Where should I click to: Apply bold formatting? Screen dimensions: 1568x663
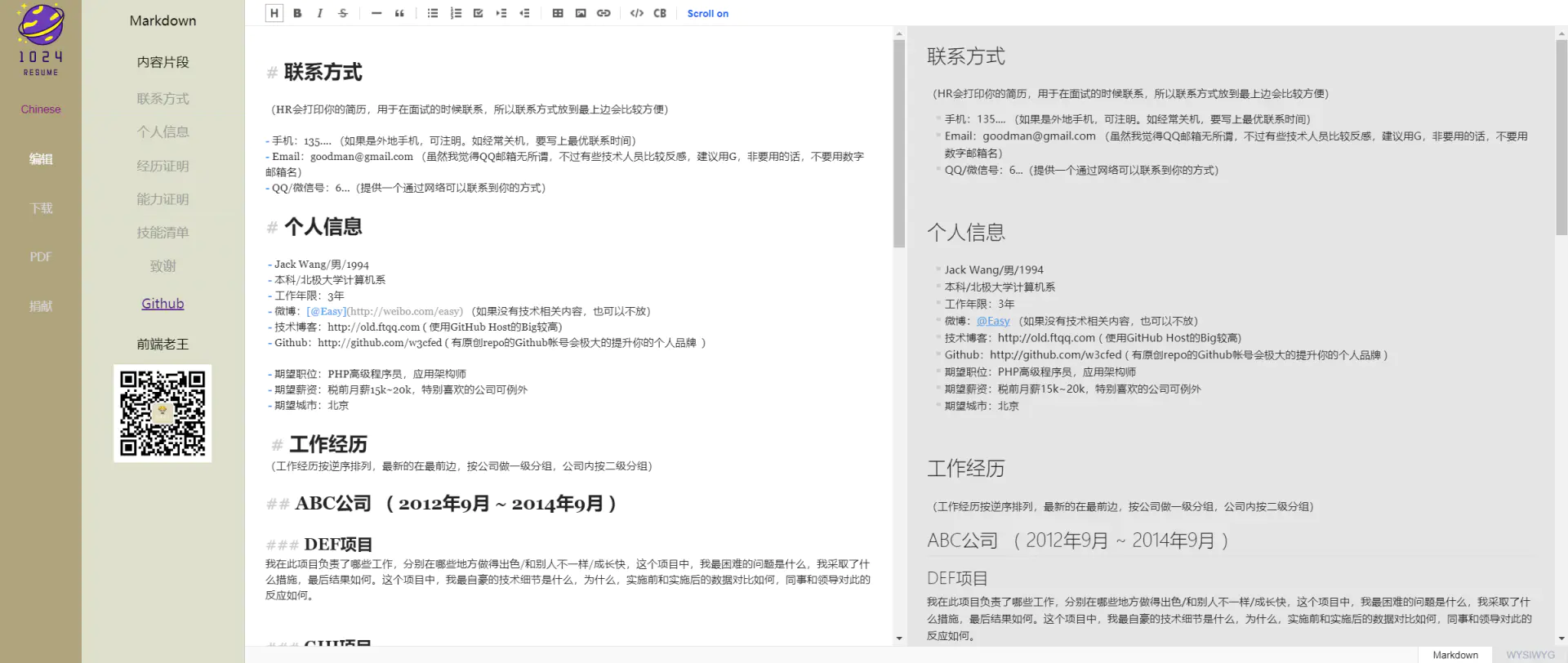297,13
